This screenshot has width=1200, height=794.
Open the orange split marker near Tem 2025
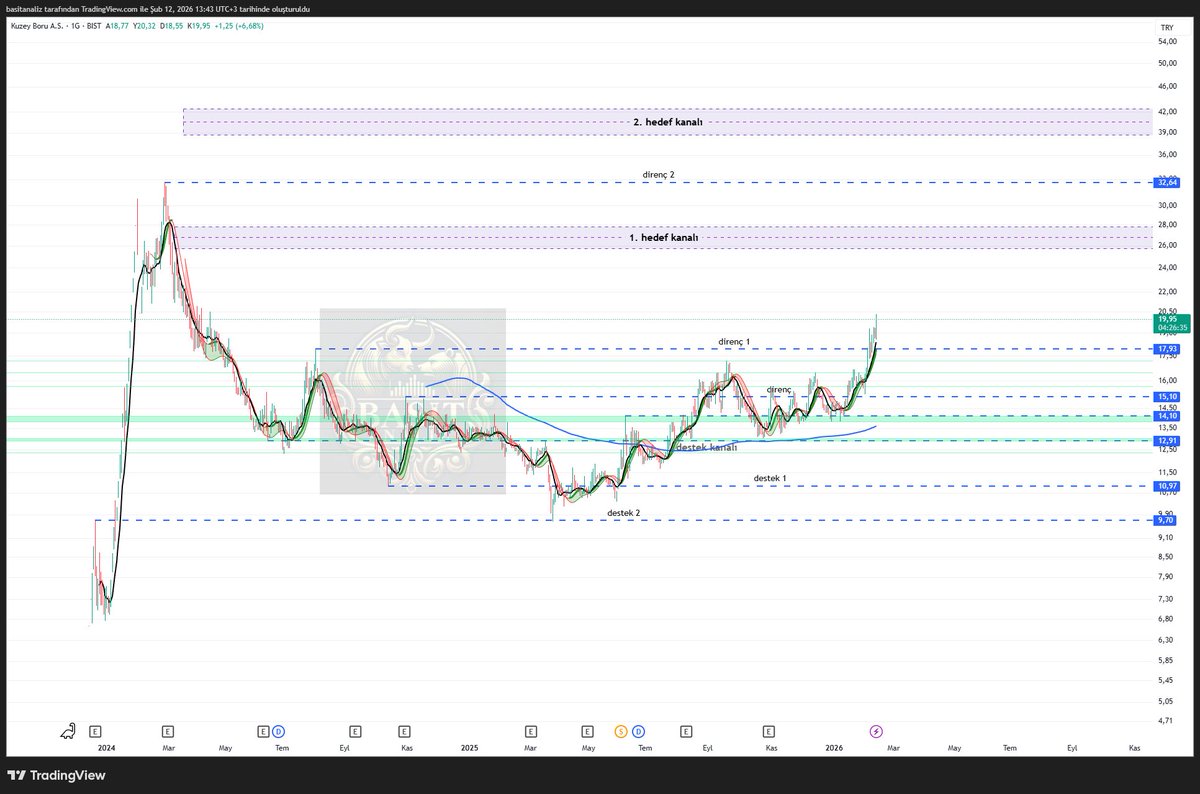click(621, 732)
